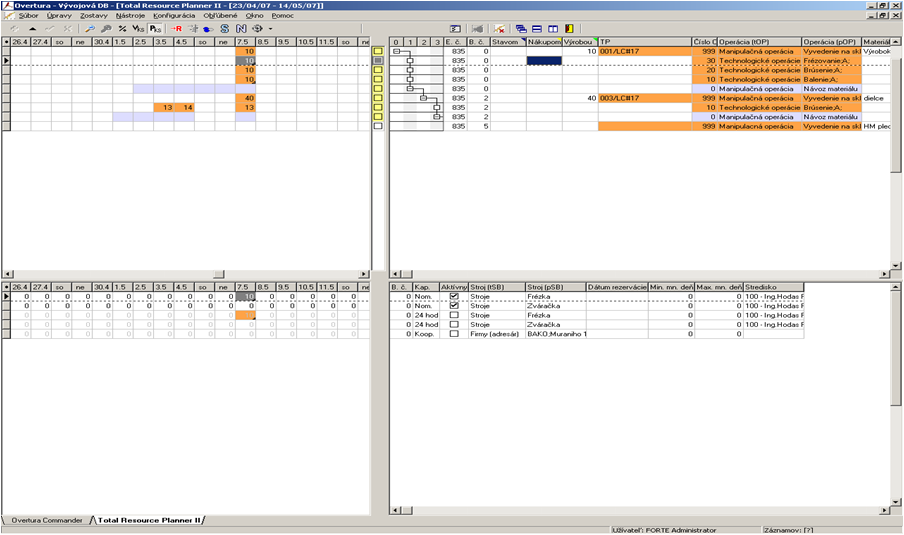Screen dimensions: 904x535
Task: Open the Pomoc menu
Action: tap(282, 16)
